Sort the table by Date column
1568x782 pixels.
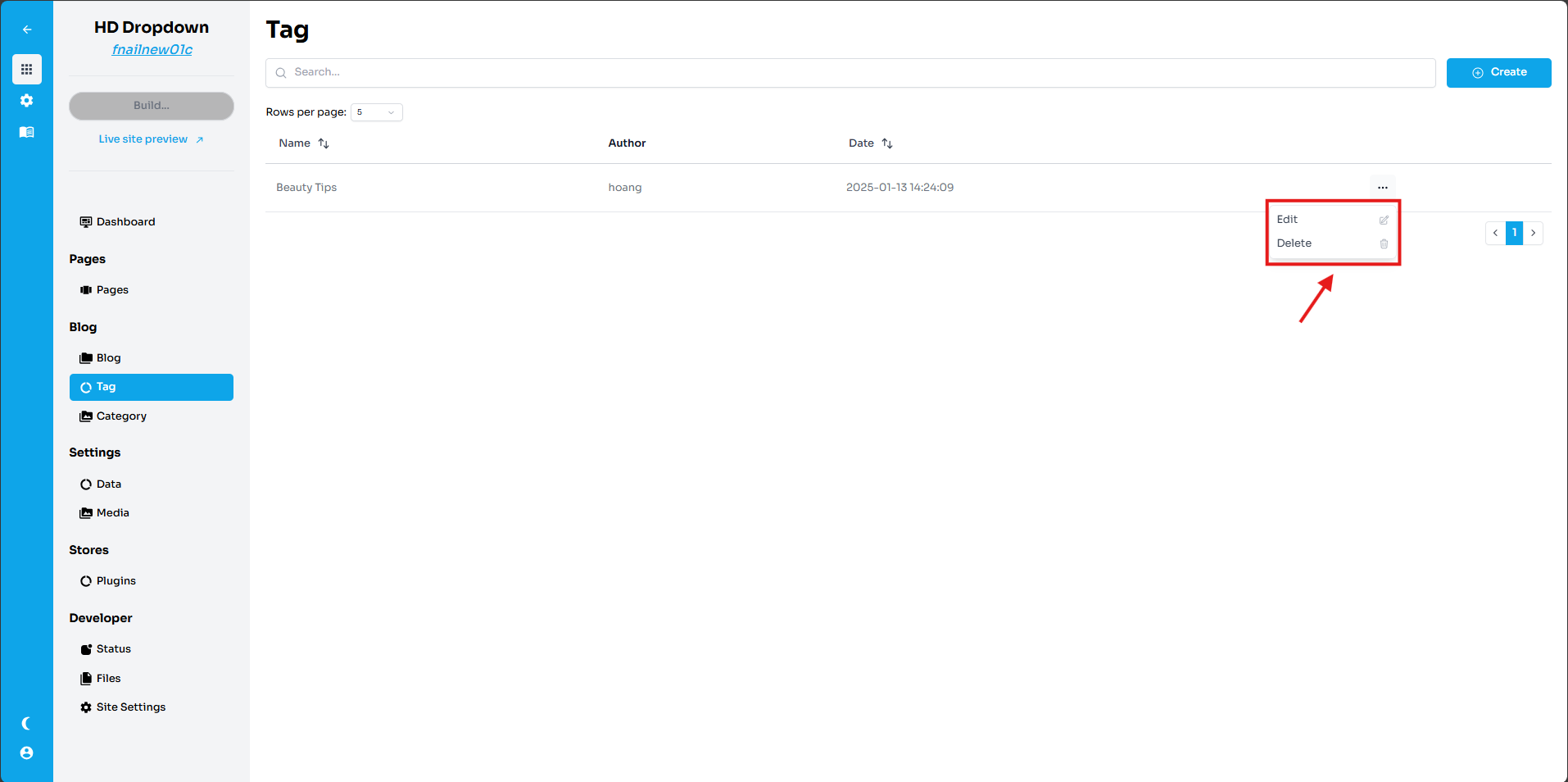[x=886, y=143]
